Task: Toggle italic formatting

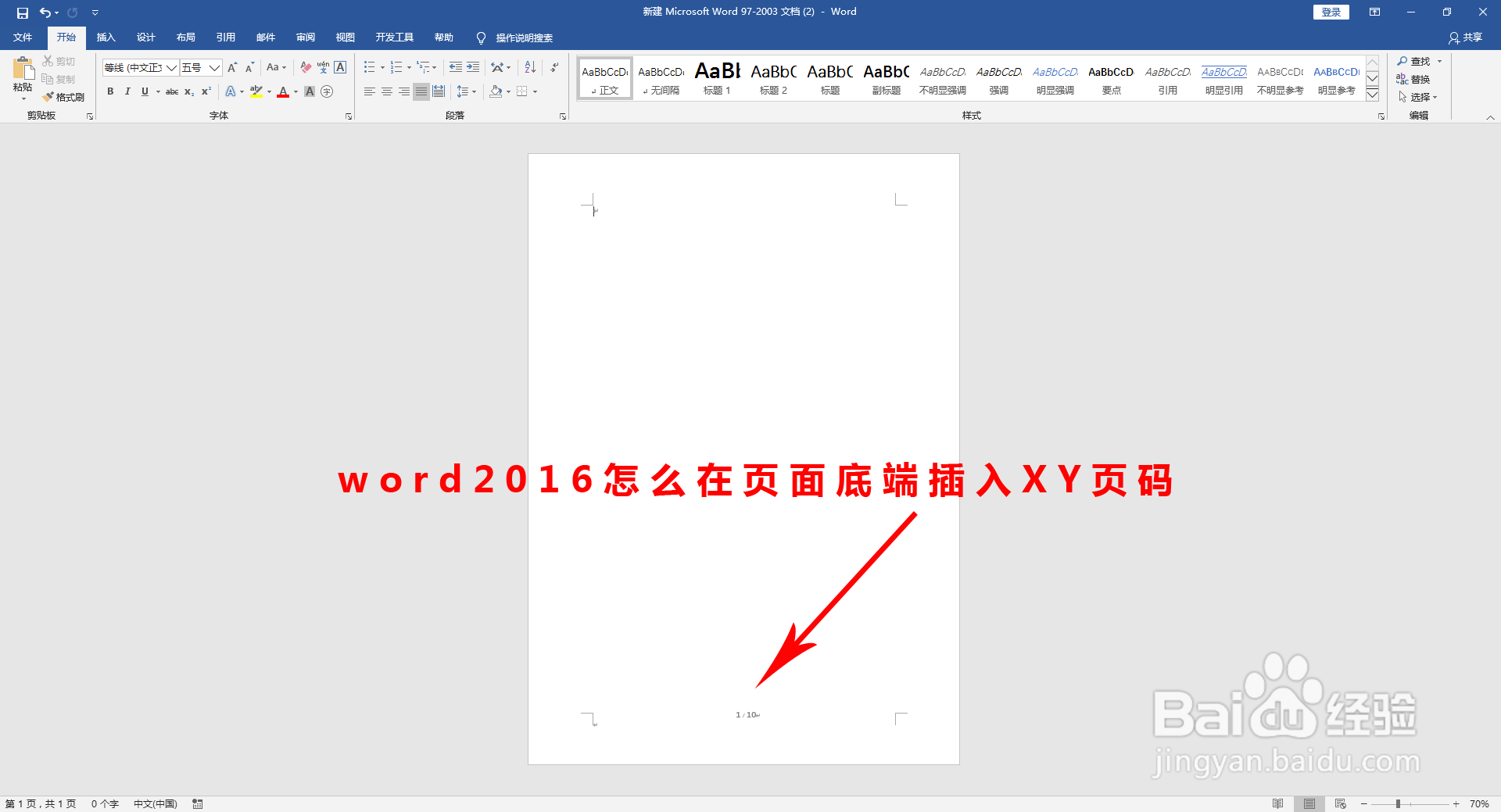Action: tap(127, 91)
